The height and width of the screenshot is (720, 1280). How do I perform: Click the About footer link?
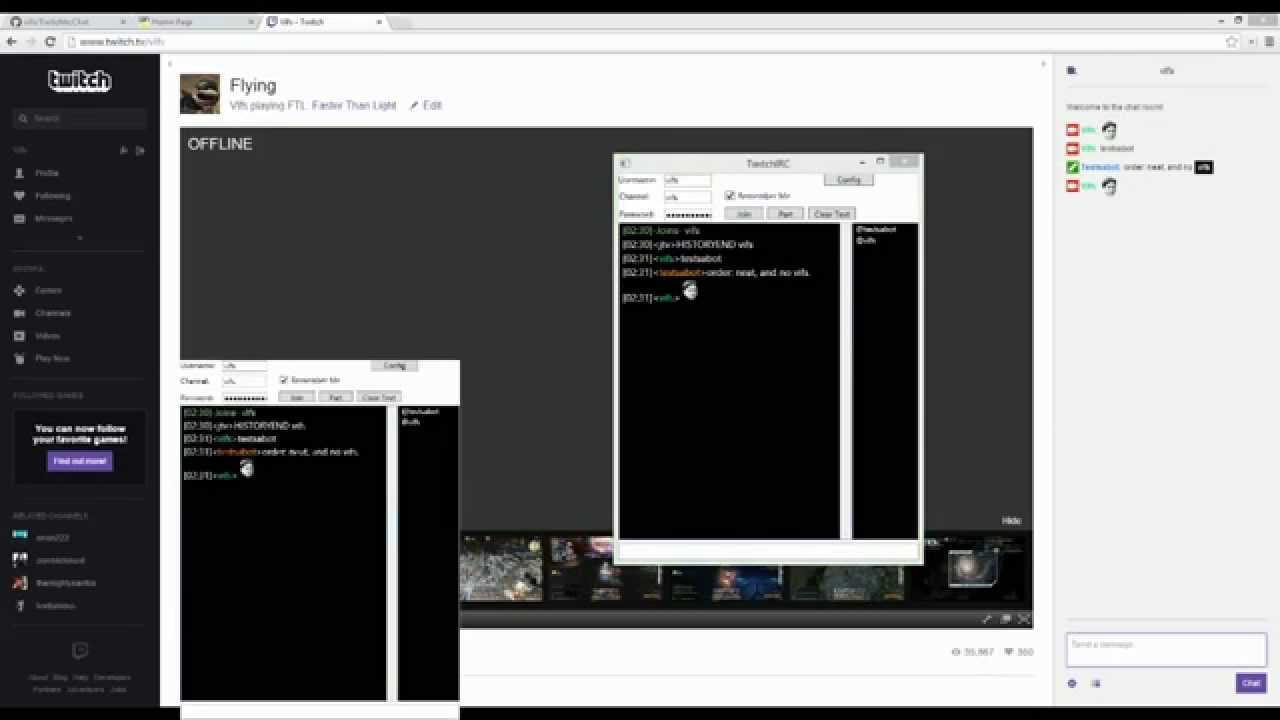click(38, 677)
